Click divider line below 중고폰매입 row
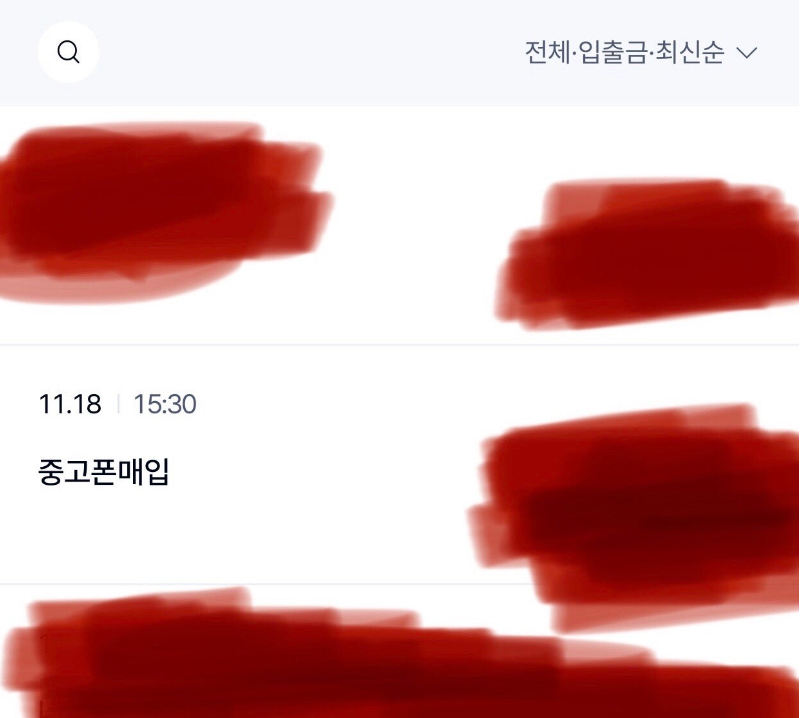 pos(255,583)
